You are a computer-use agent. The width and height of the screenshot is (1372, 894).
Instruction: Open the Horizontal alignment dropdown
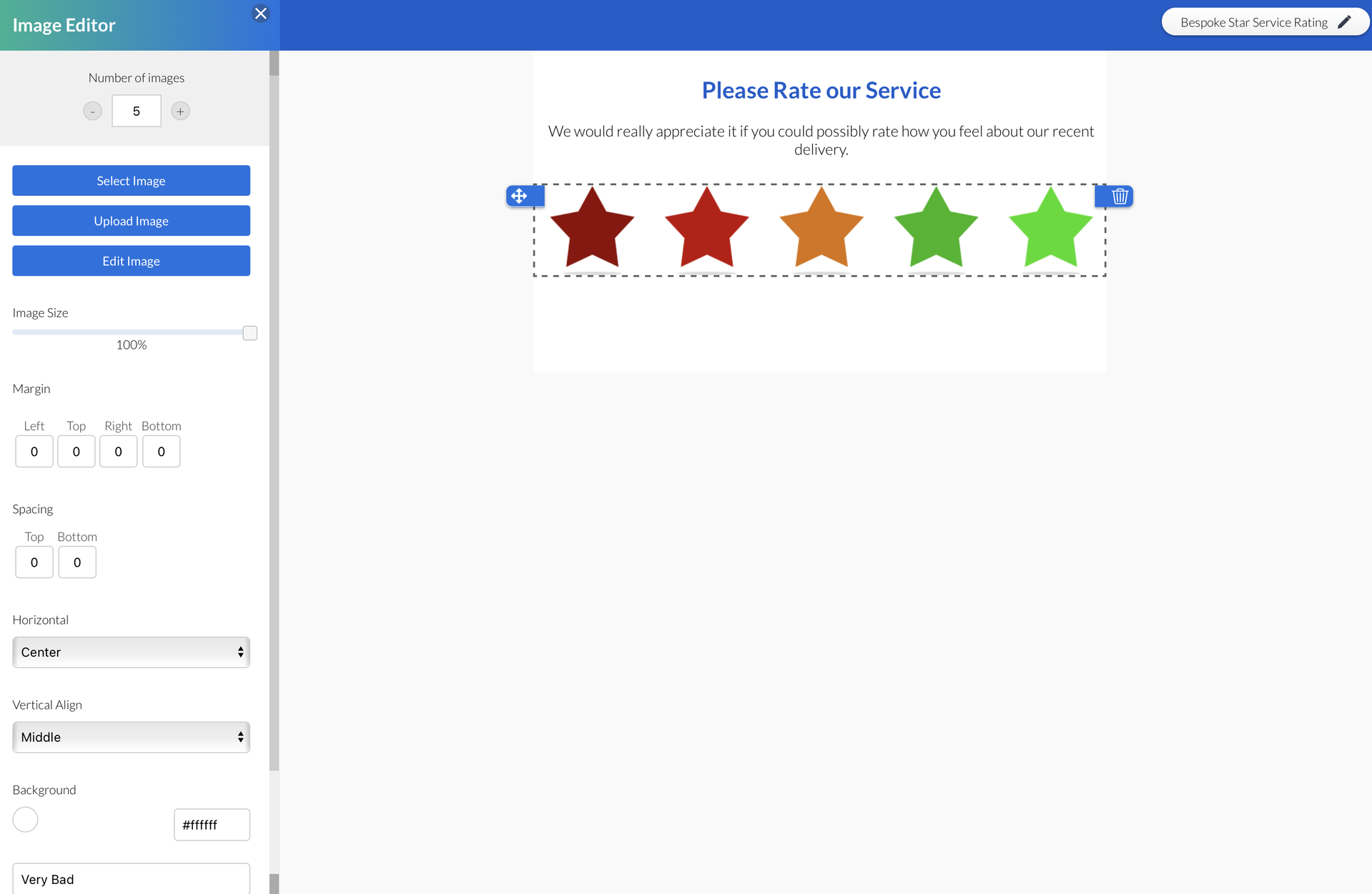point(132,652)
